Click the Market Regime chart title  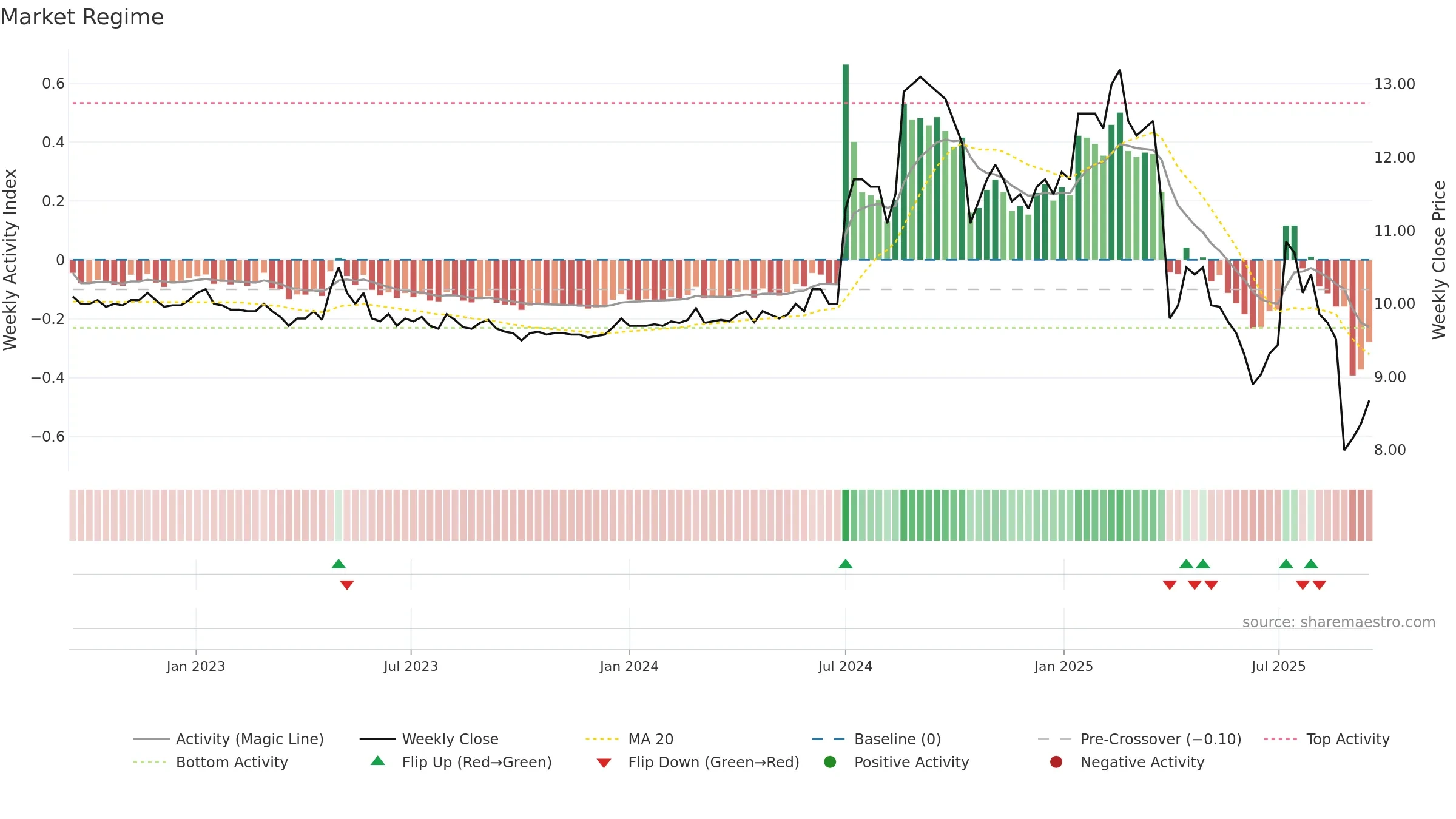82,17
